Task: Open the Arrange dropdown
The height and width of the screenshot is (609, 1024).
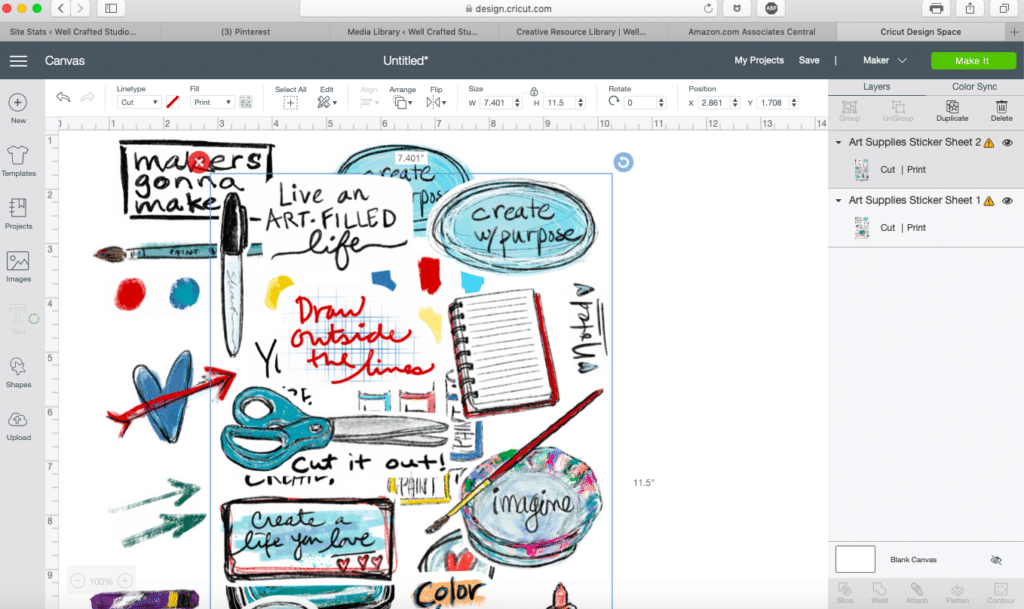Action: (402, 102)
